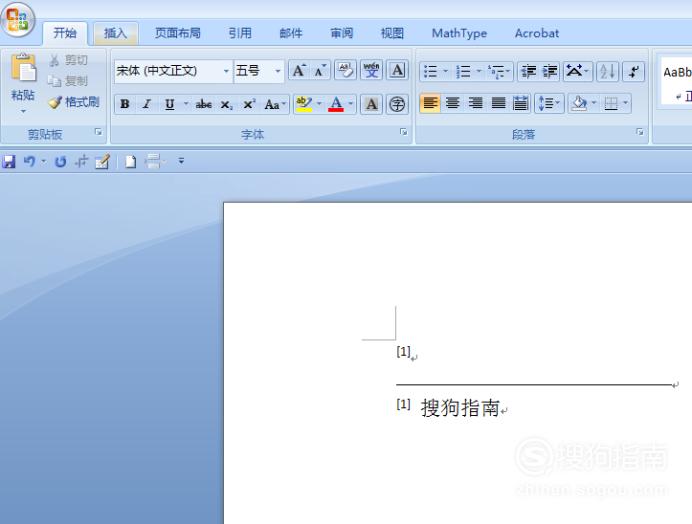Viewport: 692px width, 524px height.
Task: Grow font size with the large A icon
Action: coord(299,71)
